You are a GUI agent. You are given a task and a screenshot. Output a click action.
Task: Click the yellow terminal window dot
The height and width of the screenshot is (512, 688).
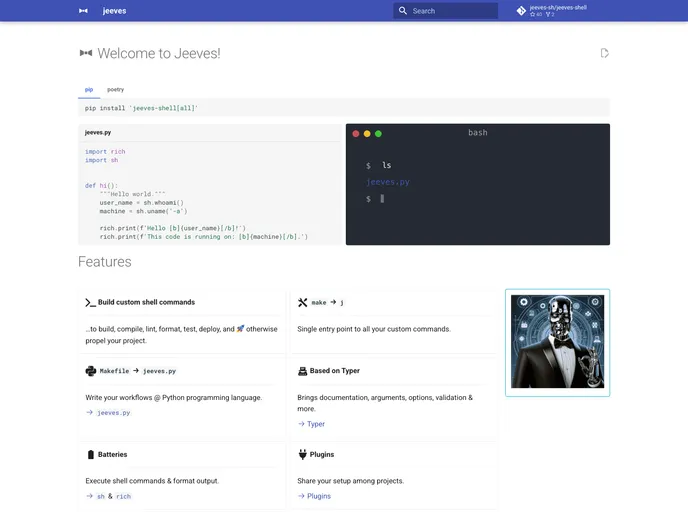pos(367,134)
